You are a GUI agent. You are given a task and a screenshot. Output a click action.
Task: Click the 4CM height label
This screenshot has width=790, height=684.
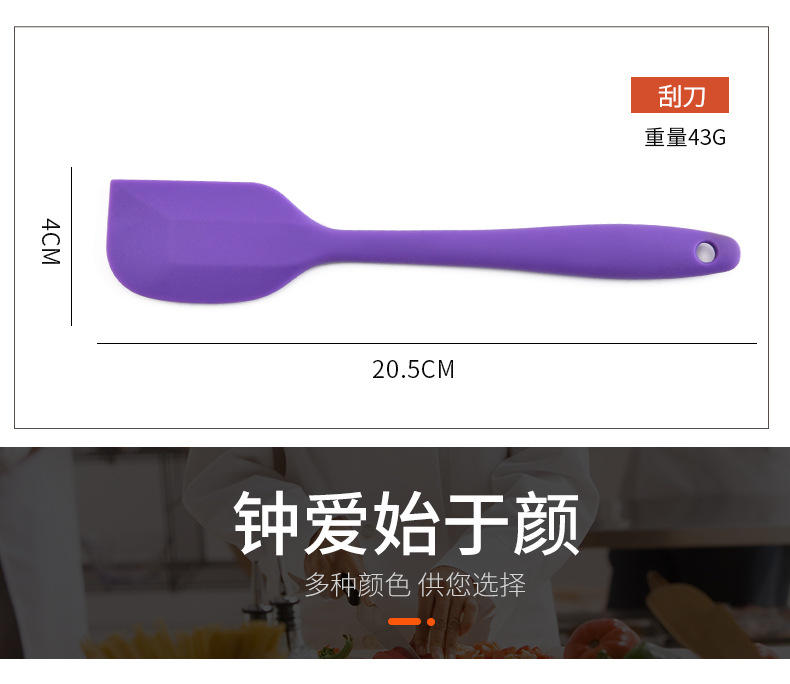[x=50, y=242]
